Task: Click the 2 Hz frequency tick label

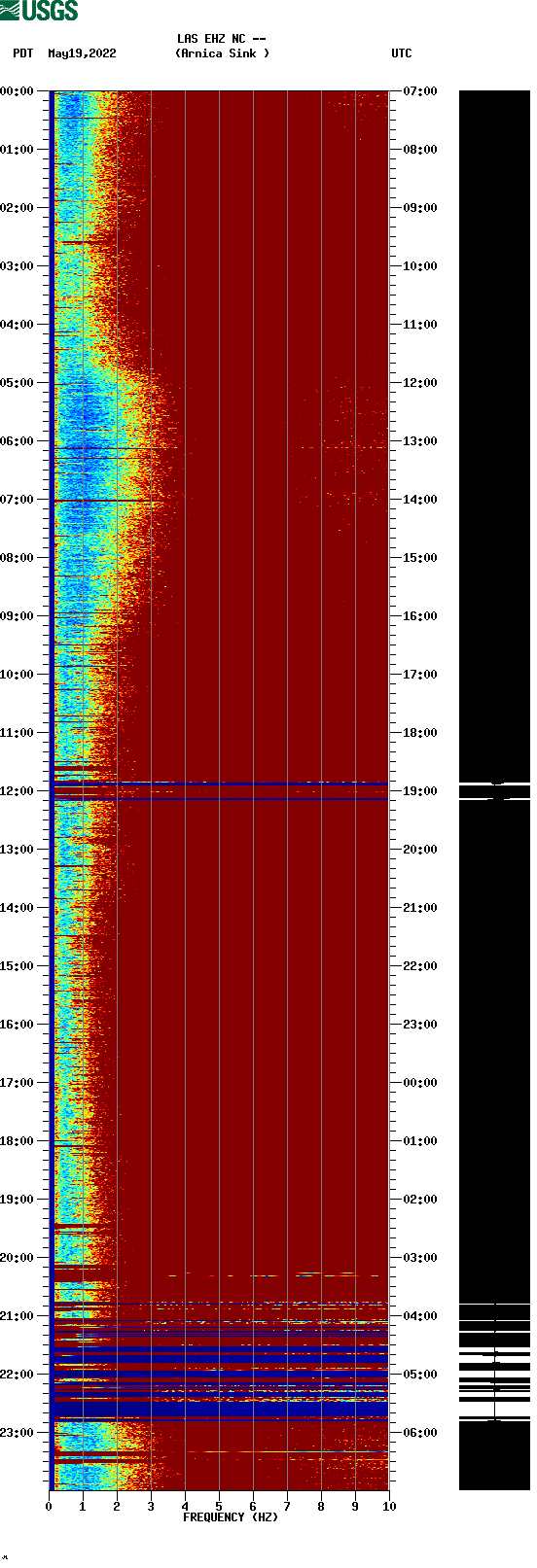Action: 117,1507
